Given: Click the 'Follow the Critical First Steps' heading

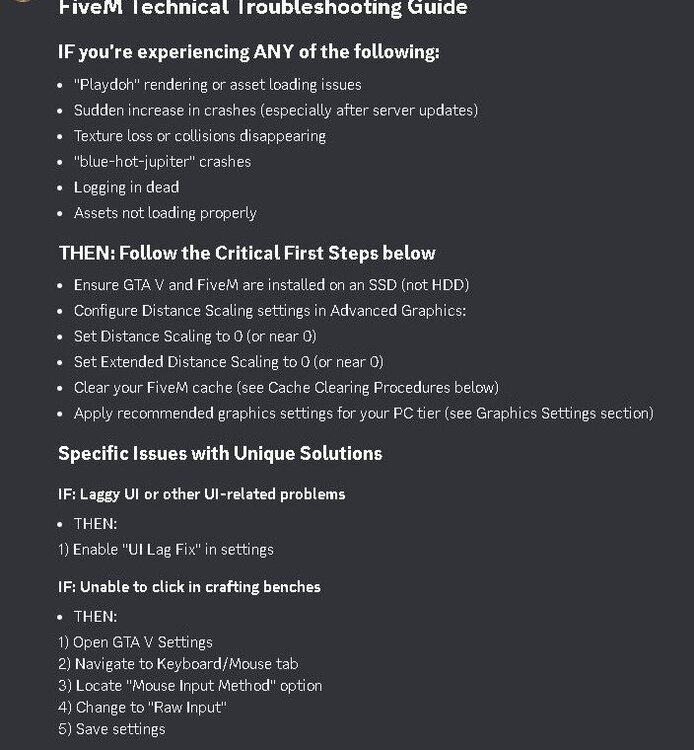Looking at the screenshot, I should [247, 253].
